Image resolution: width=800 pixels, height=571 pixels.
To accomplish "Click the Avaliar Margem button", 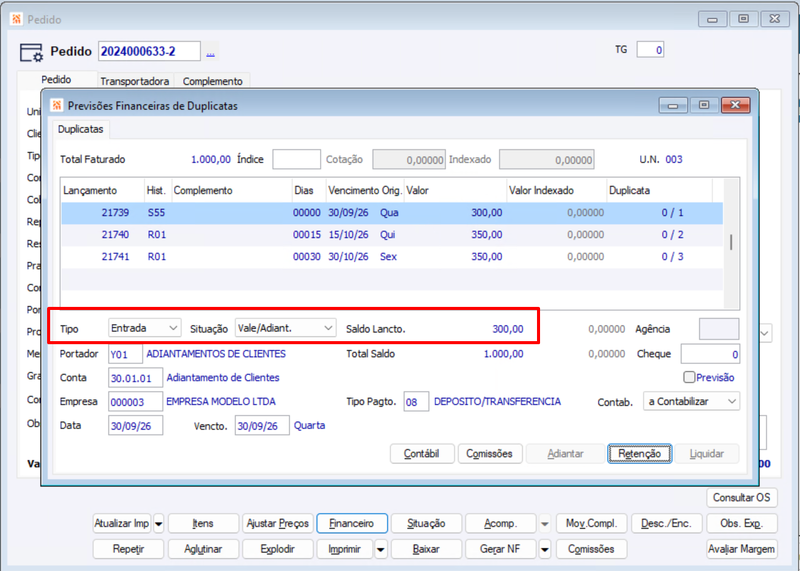I will [741, 549].
